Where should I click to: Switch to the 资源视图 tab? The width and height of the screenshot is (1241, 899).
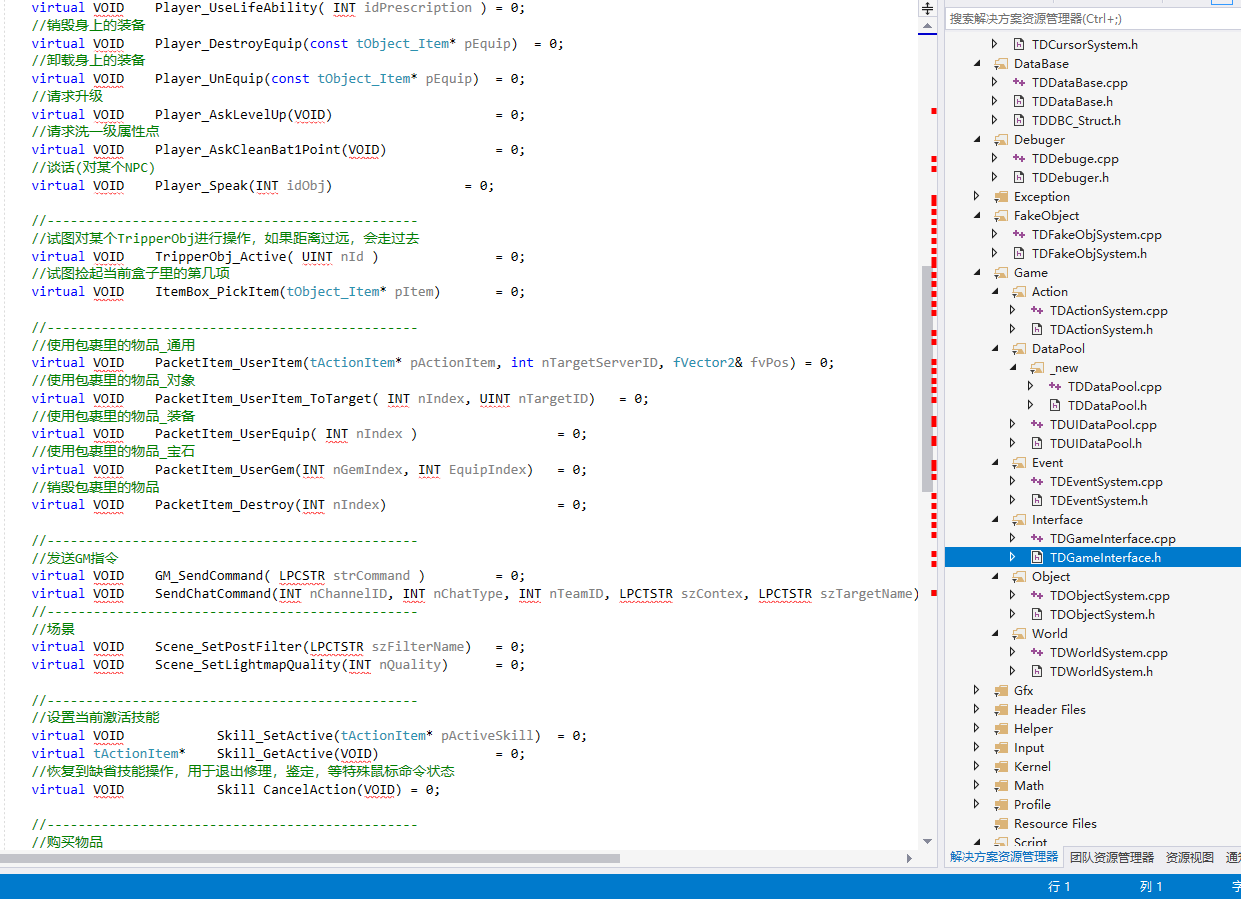pyautogui.click(x=1189, y=858)
